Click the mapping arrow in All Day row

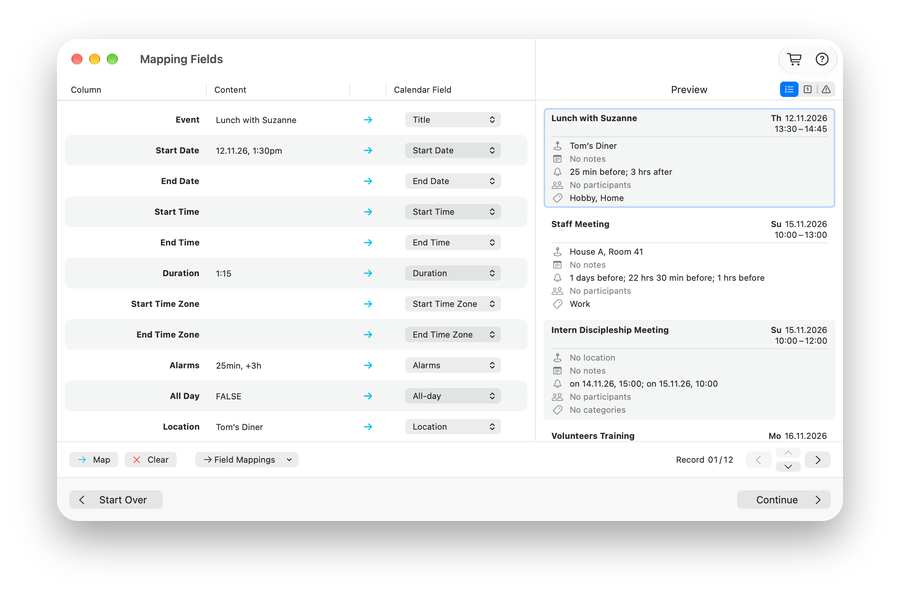point(368,396)
